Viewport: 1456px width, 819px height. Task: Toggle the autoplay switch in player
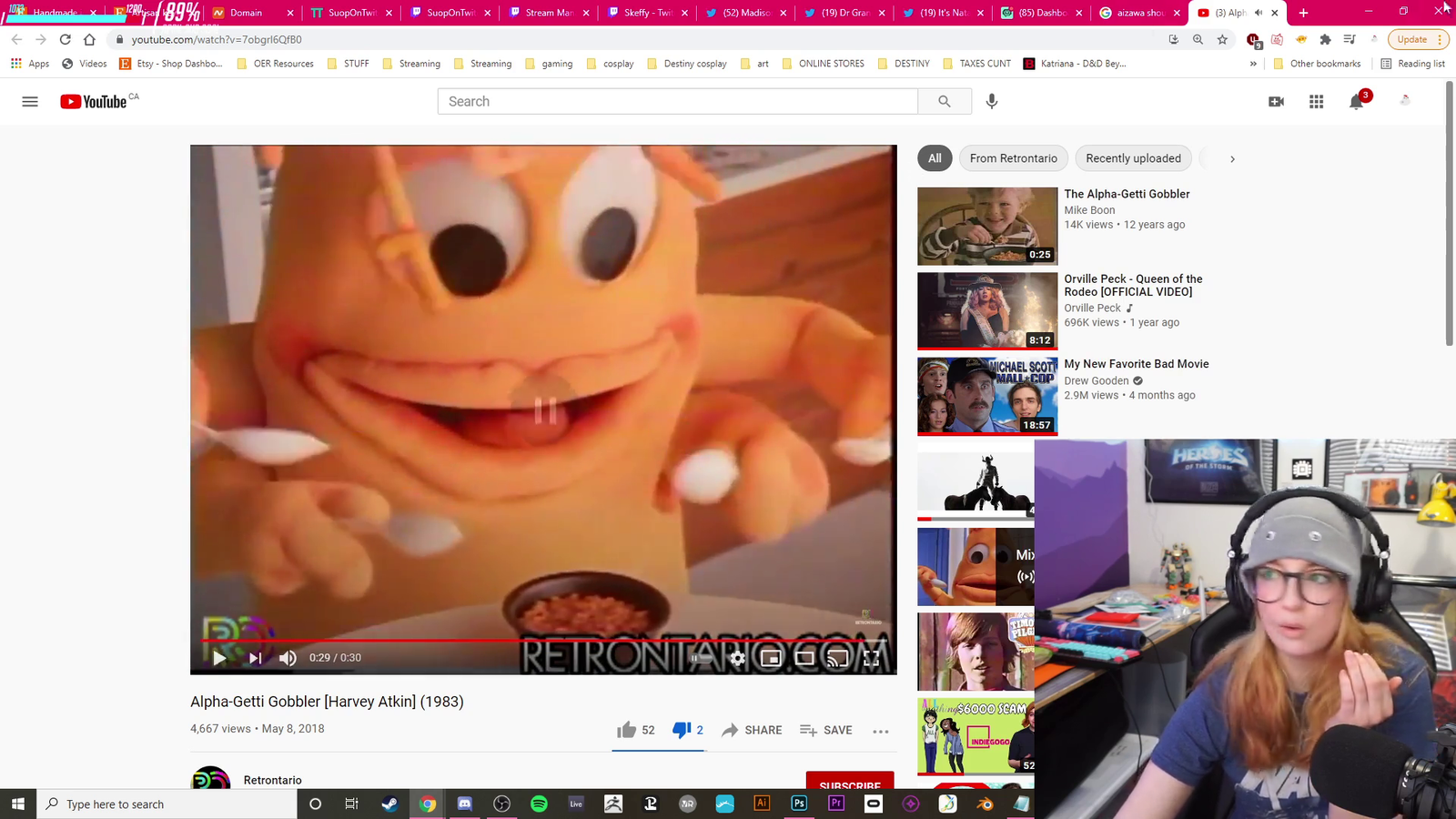click(x=700, y=658)
